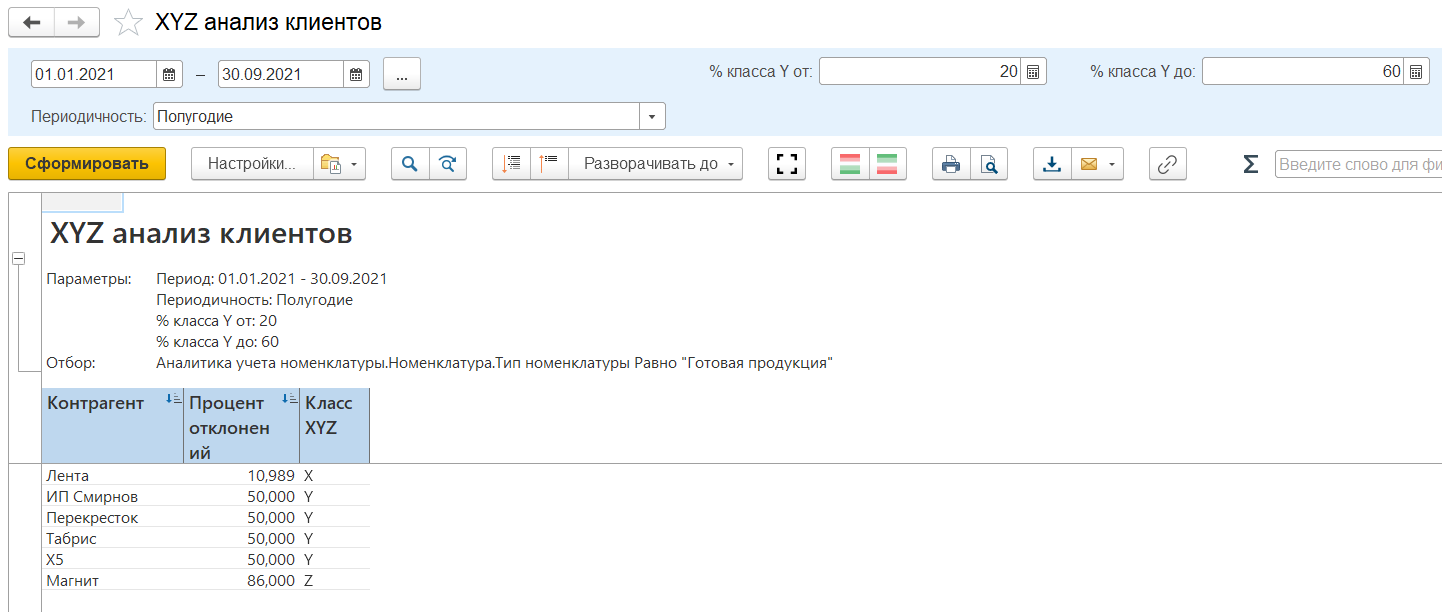The height and width of the screenshot is (612, 1442).
Task: Toggle fullscreen report view
Action: tap(787, 164)
